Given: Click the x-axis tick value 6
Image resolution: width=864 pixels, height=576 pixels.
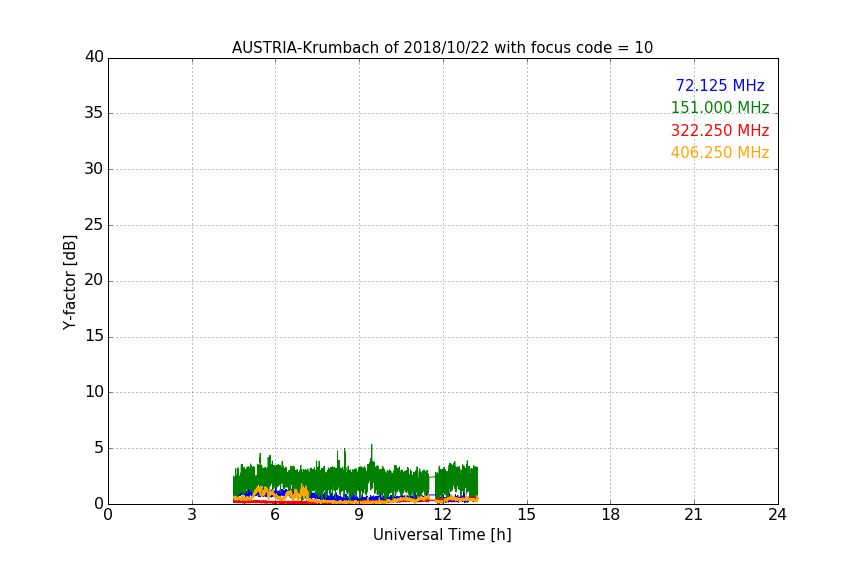Looking at the screenshot, I should click(275, 515).
